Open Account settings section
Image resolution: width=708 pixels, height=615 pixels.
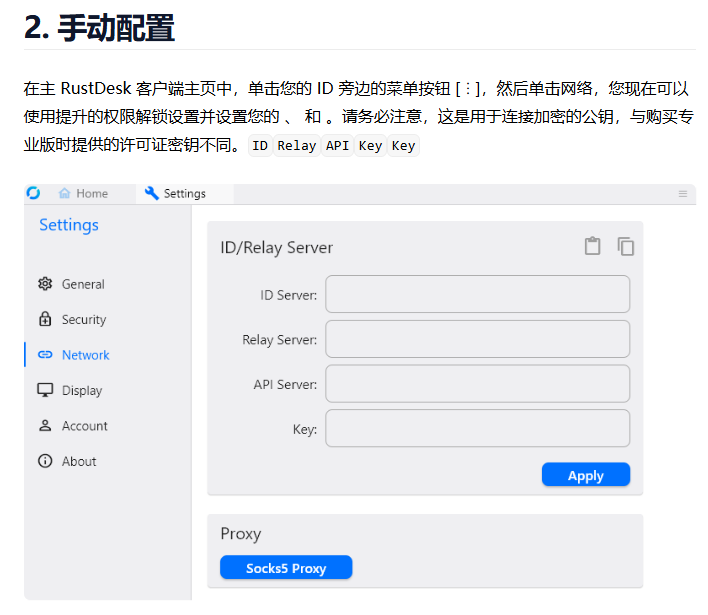tap(73, 426)
